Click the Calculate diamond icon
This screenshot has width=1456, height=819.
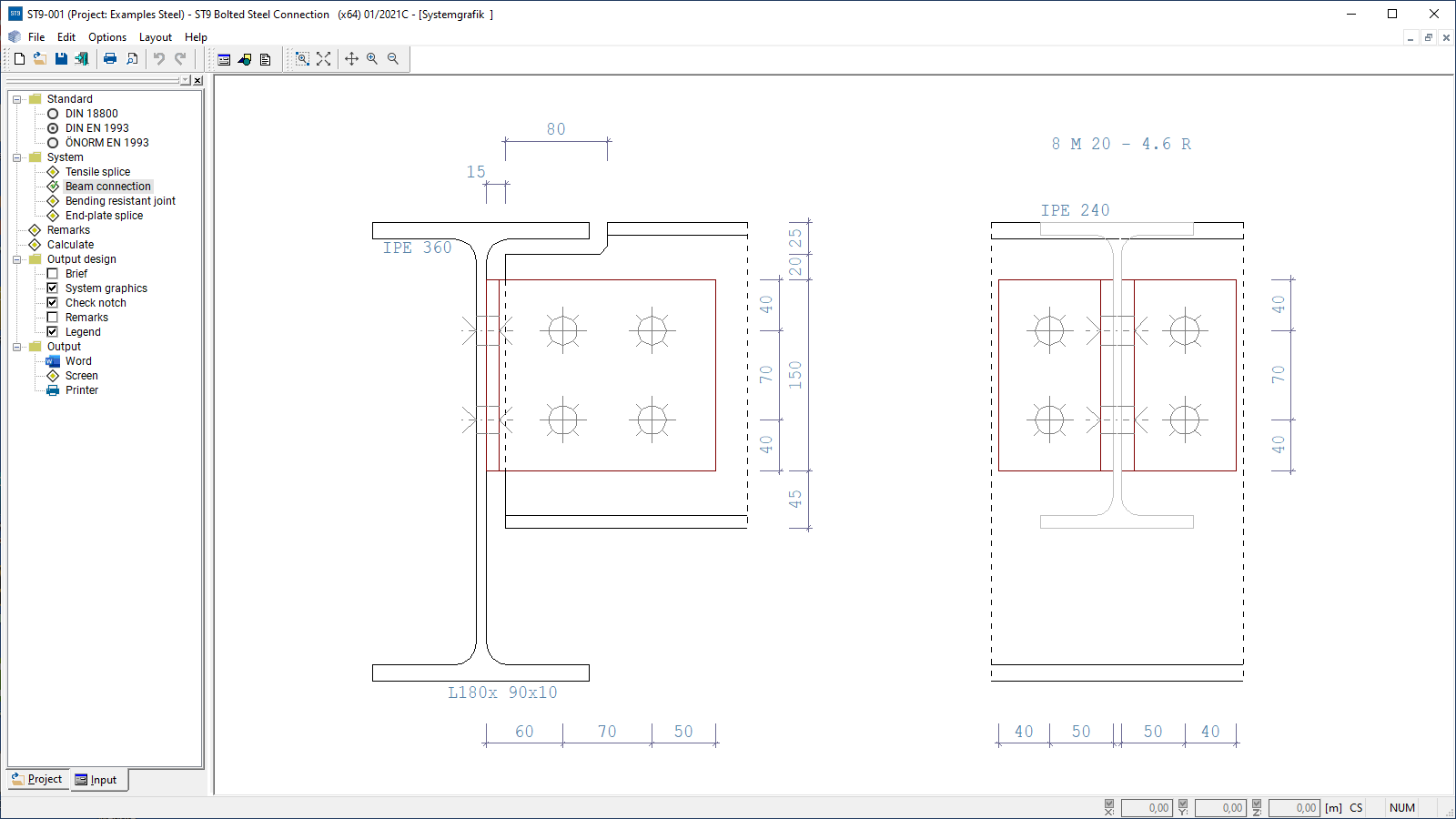(x=35, y=245)
